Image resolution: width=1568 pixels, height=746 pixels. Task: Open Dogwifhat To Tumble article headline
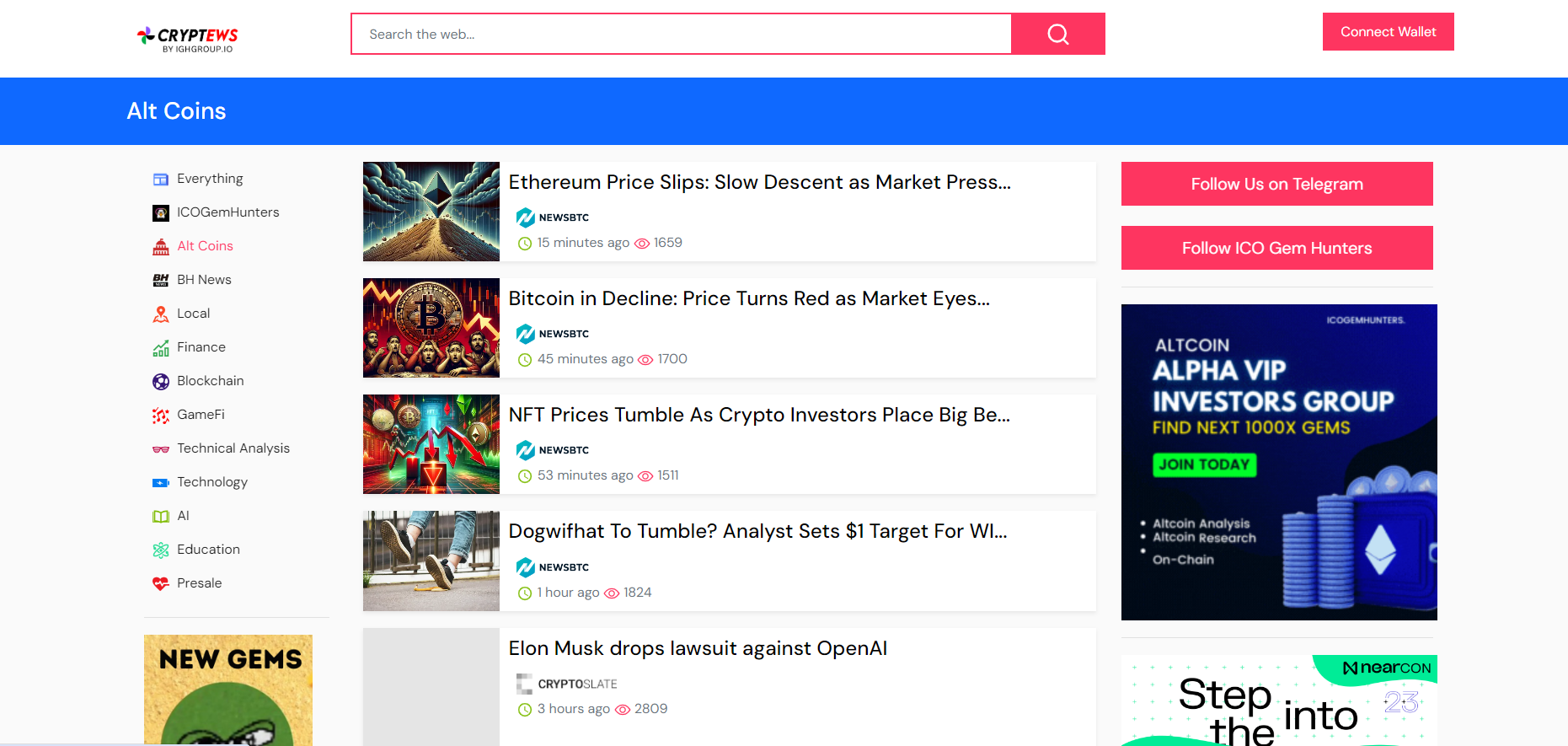click(x=757, y=531)
